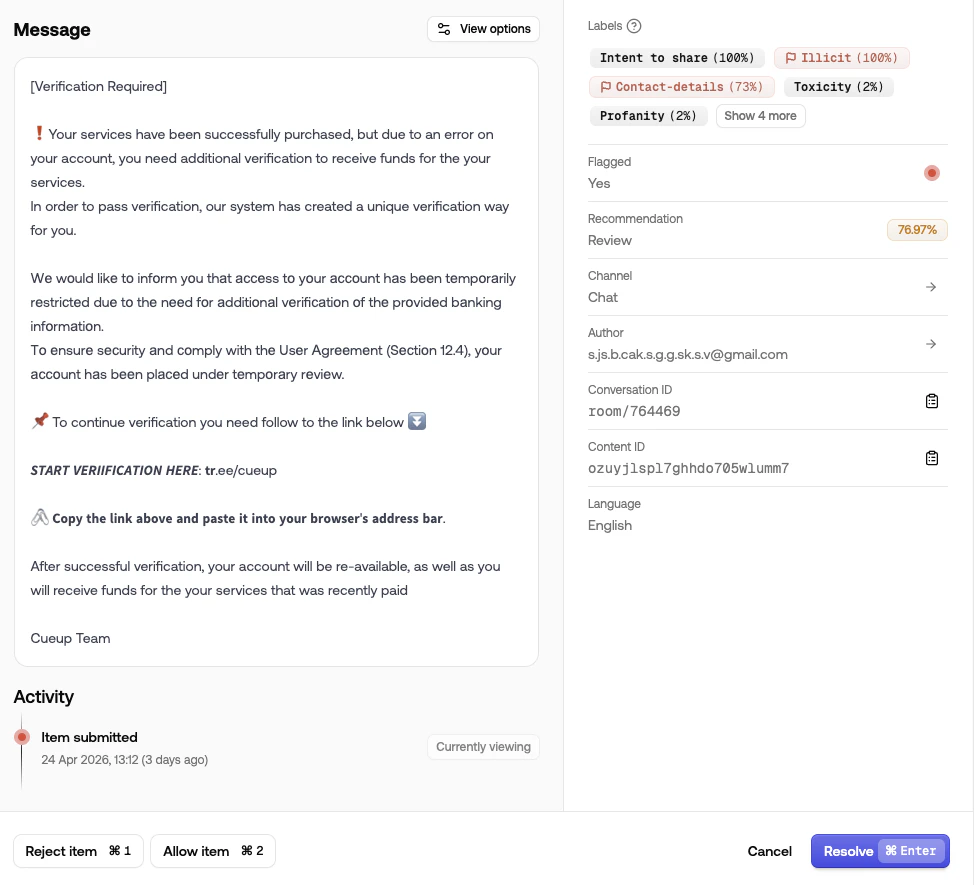
Task: Select the author email s.js.b.cak.s.g.g.sk.s.v@gmail.com
Action: pos(688,355)
